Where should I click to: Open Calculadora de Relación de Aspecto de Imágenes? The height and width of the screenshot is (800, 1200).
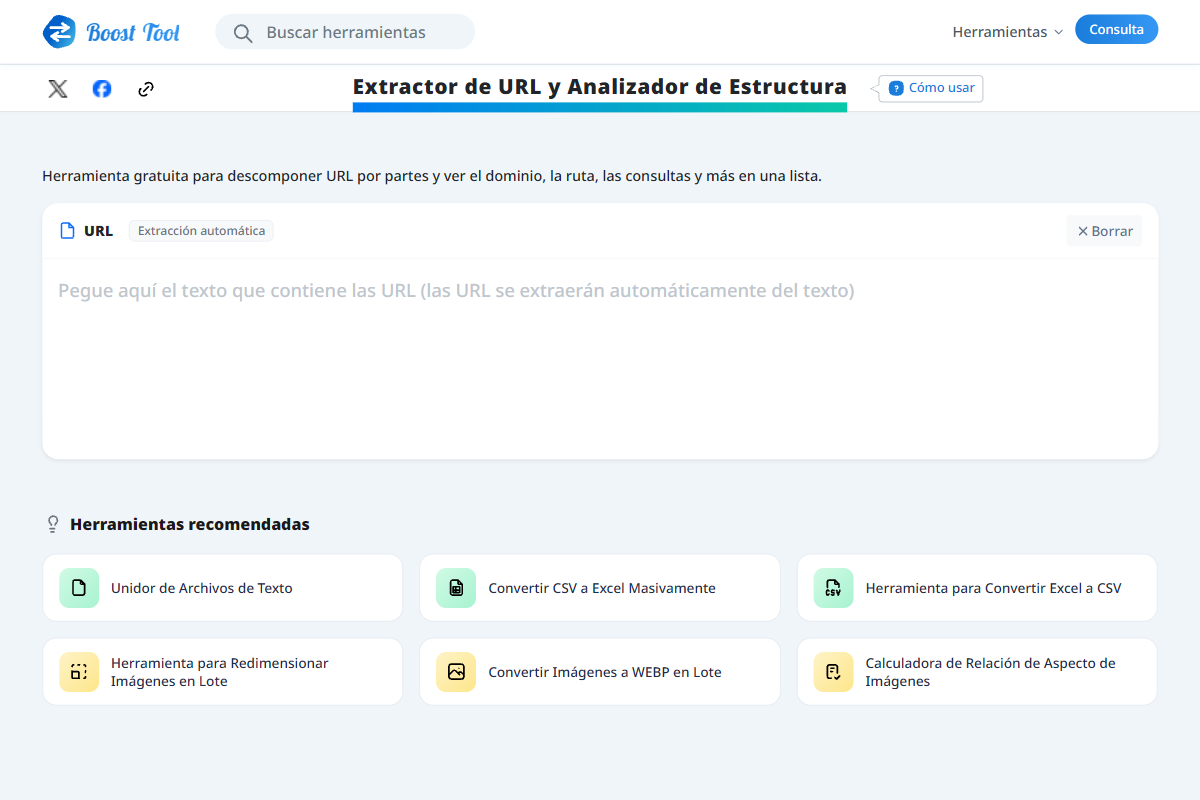977,672
